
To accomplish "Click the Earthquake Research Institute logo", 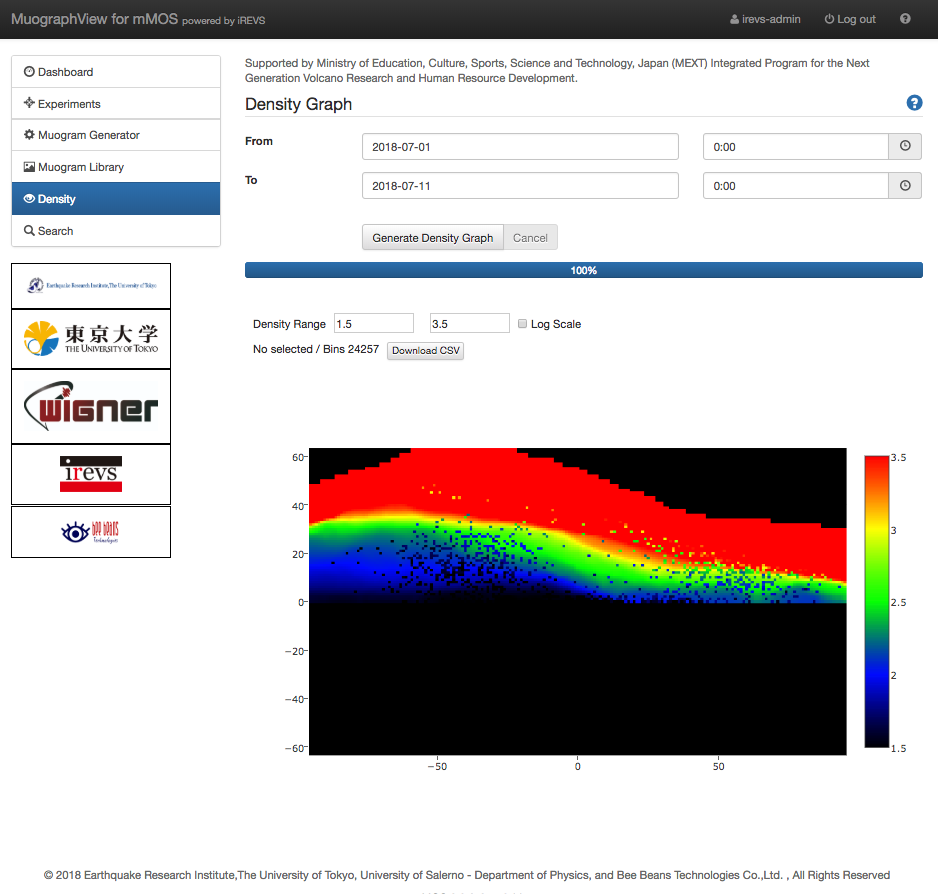I will [91, 286].
